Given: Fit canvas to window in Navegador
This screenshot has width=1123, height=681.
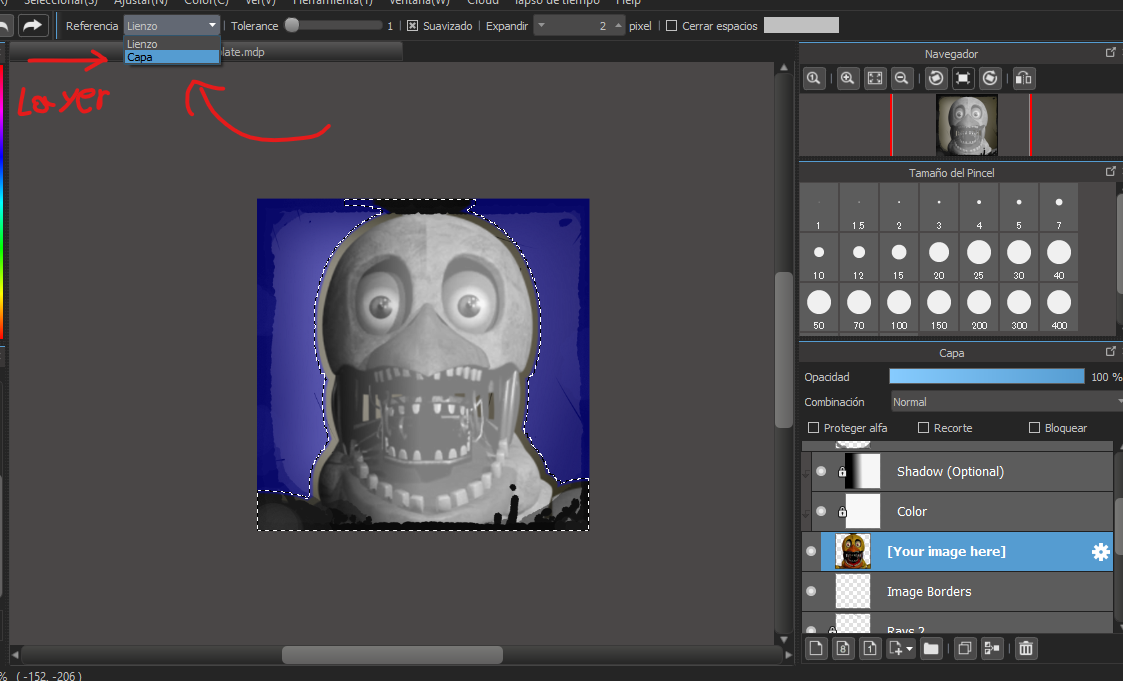Looking at the screenshot, I should coord(874,78).
